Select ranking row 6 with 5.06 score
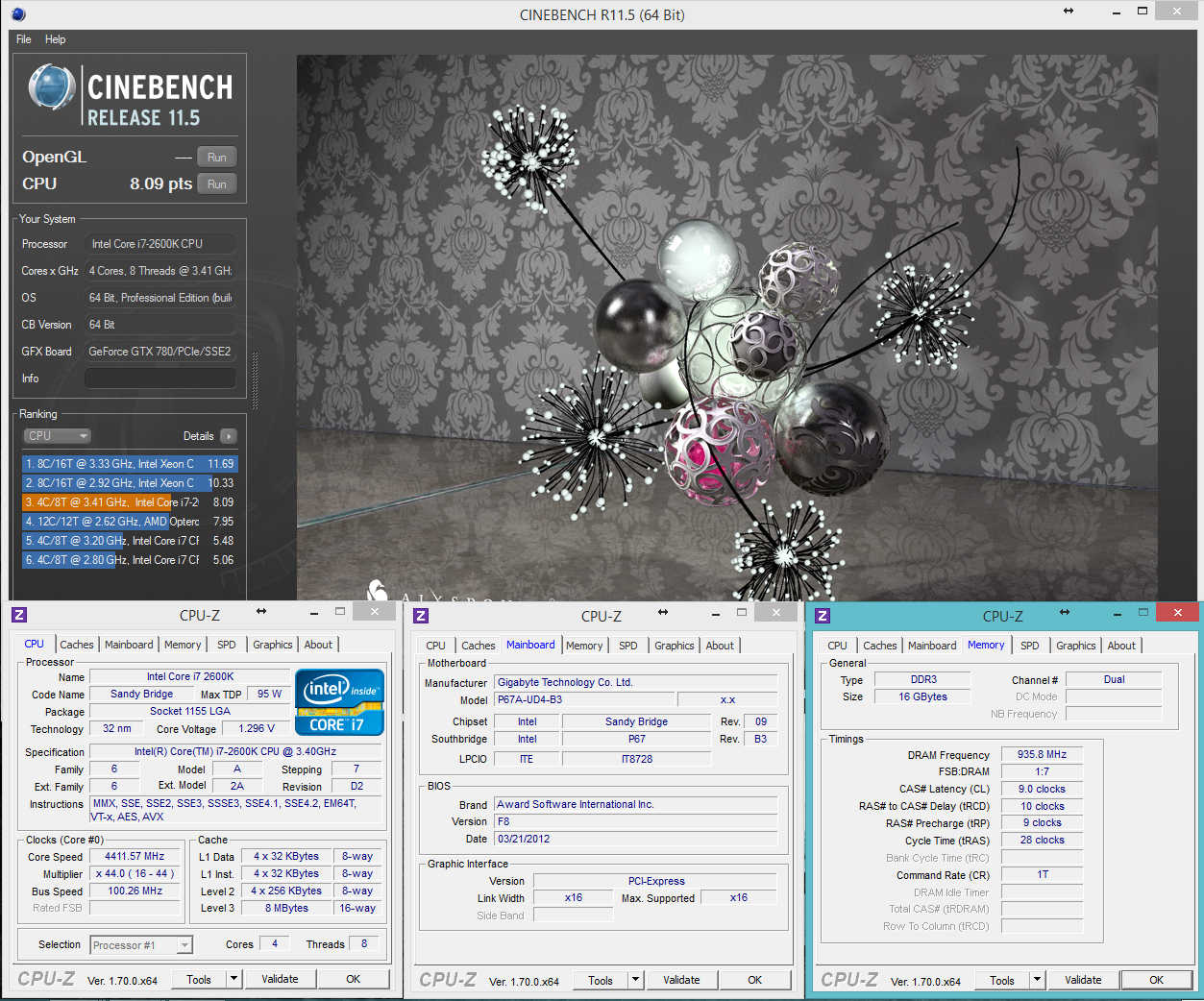 (130, 560)
